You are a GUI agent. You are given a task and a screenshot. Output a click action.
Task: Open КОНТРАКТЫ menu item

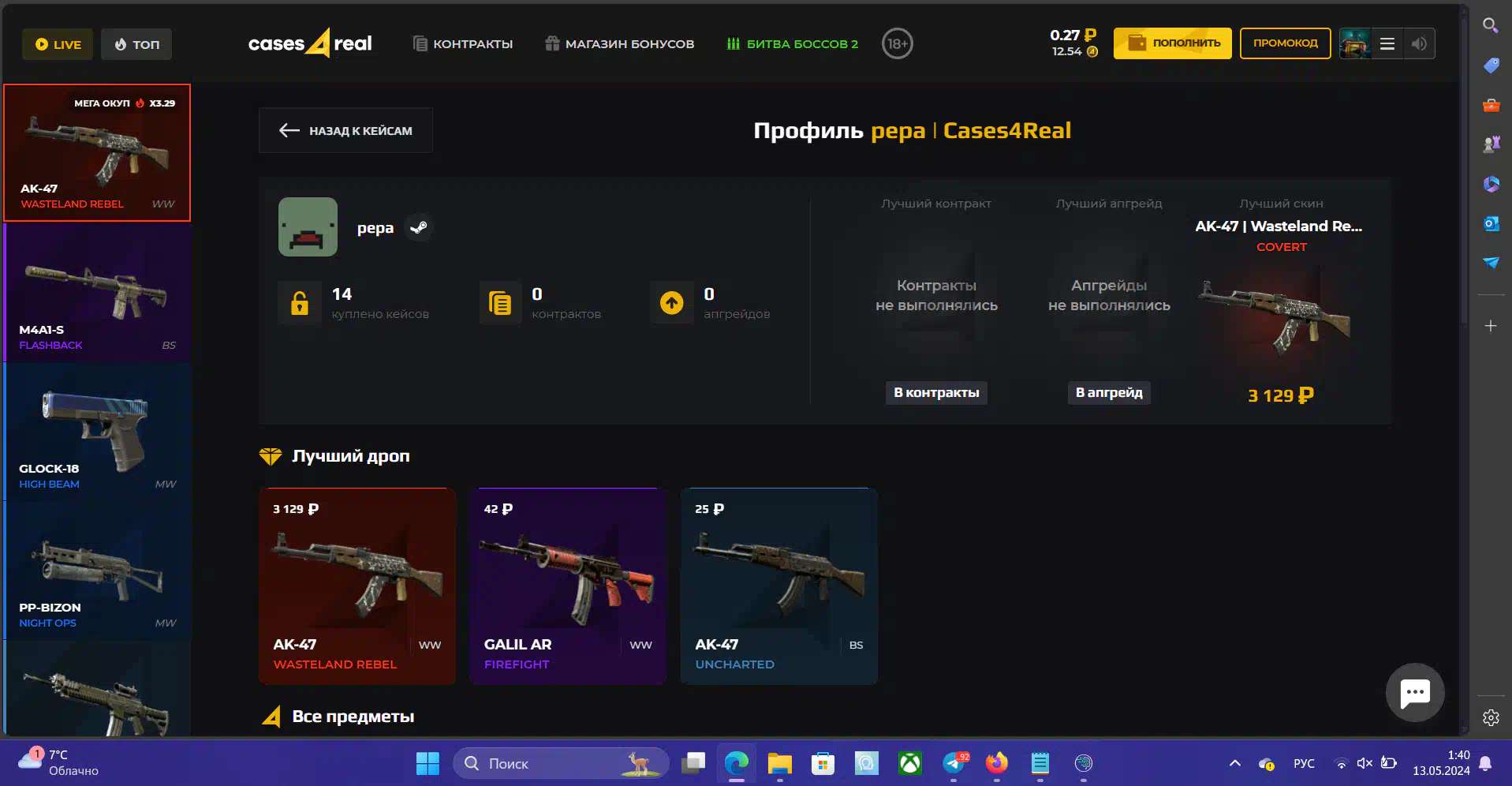463,43
